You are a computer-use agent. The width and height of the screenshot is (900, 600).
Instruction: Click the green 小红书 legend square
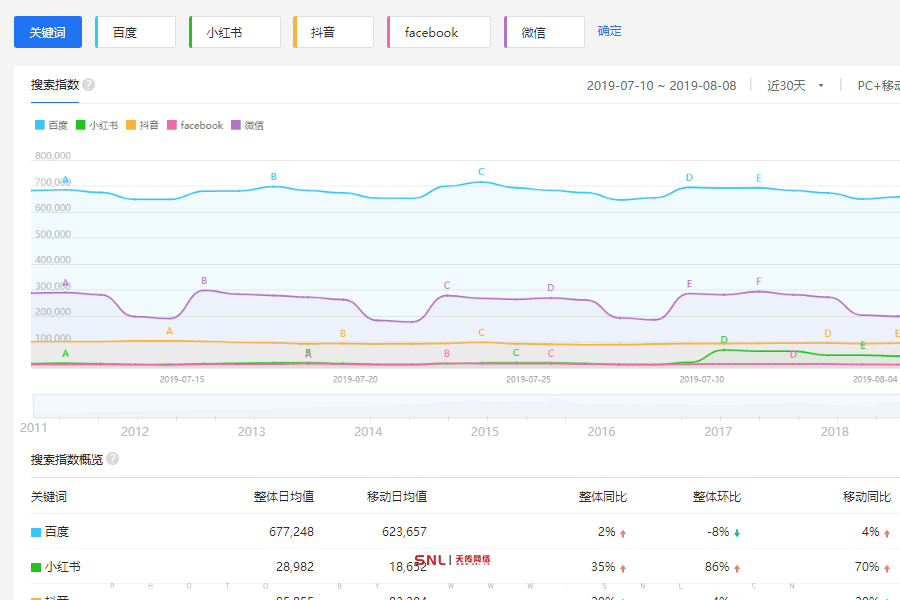click(x=81, y=125)
